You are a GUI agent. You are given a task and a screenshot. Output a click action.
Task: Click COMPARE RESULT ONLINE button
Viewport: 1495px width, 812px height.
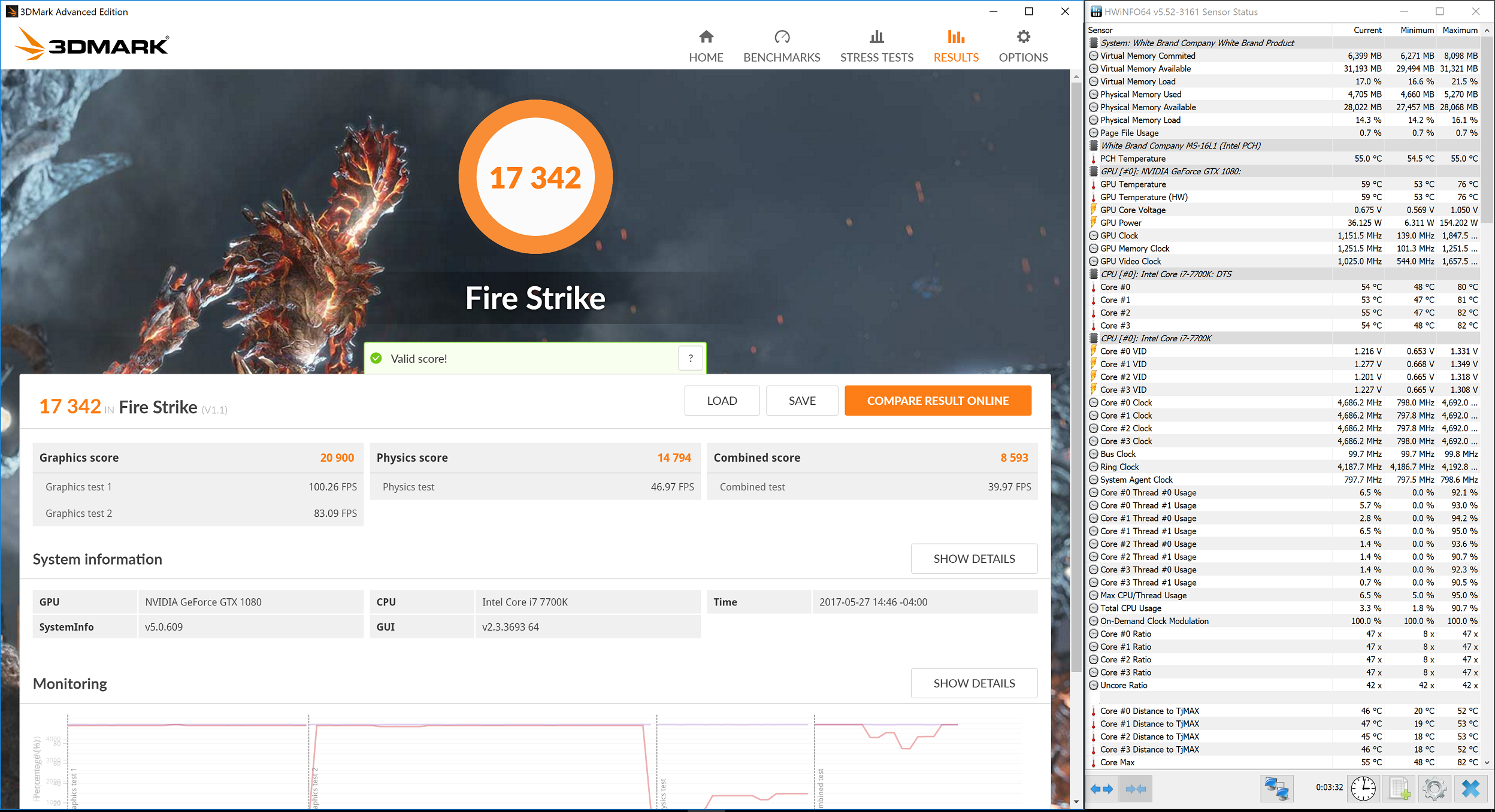point(937,401)
